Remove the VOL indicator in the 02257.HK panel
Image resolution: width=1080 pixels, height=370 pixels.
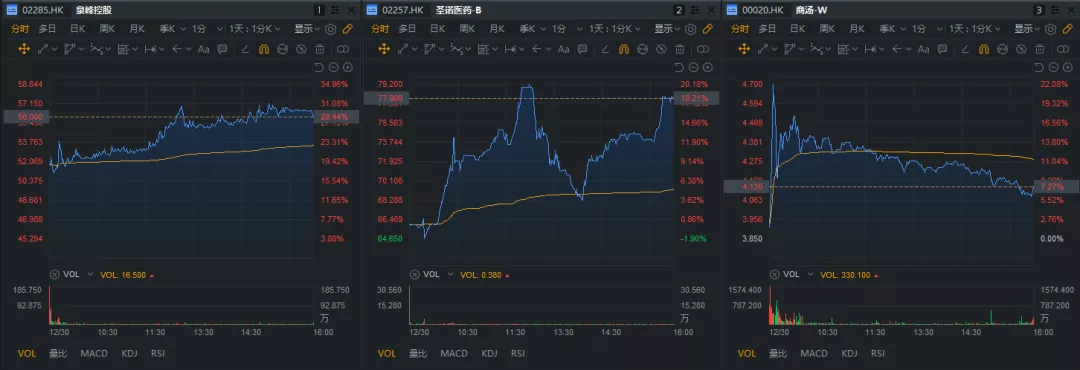pyautogui.click(x=414, y=274)
